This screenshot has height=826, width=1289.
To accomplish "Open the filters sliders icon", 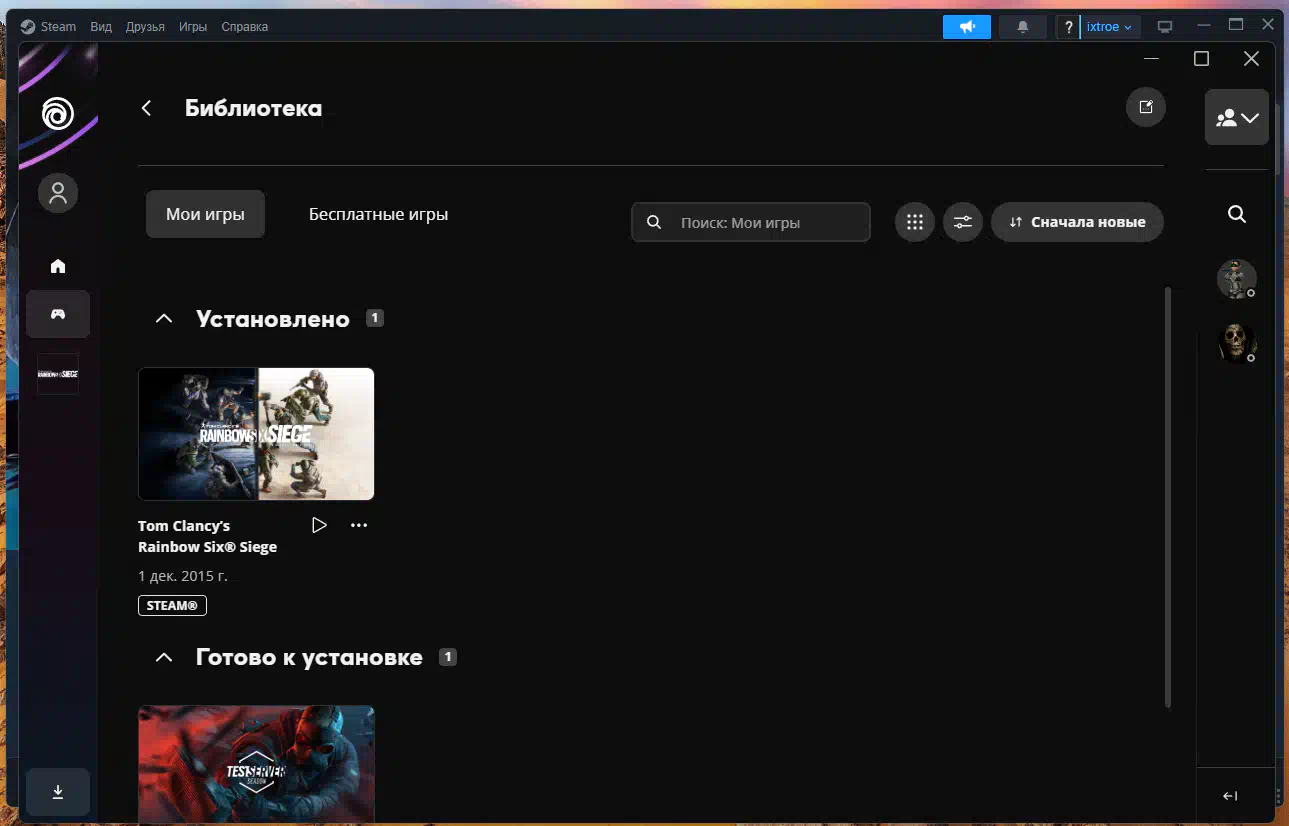I will [963, 222].
